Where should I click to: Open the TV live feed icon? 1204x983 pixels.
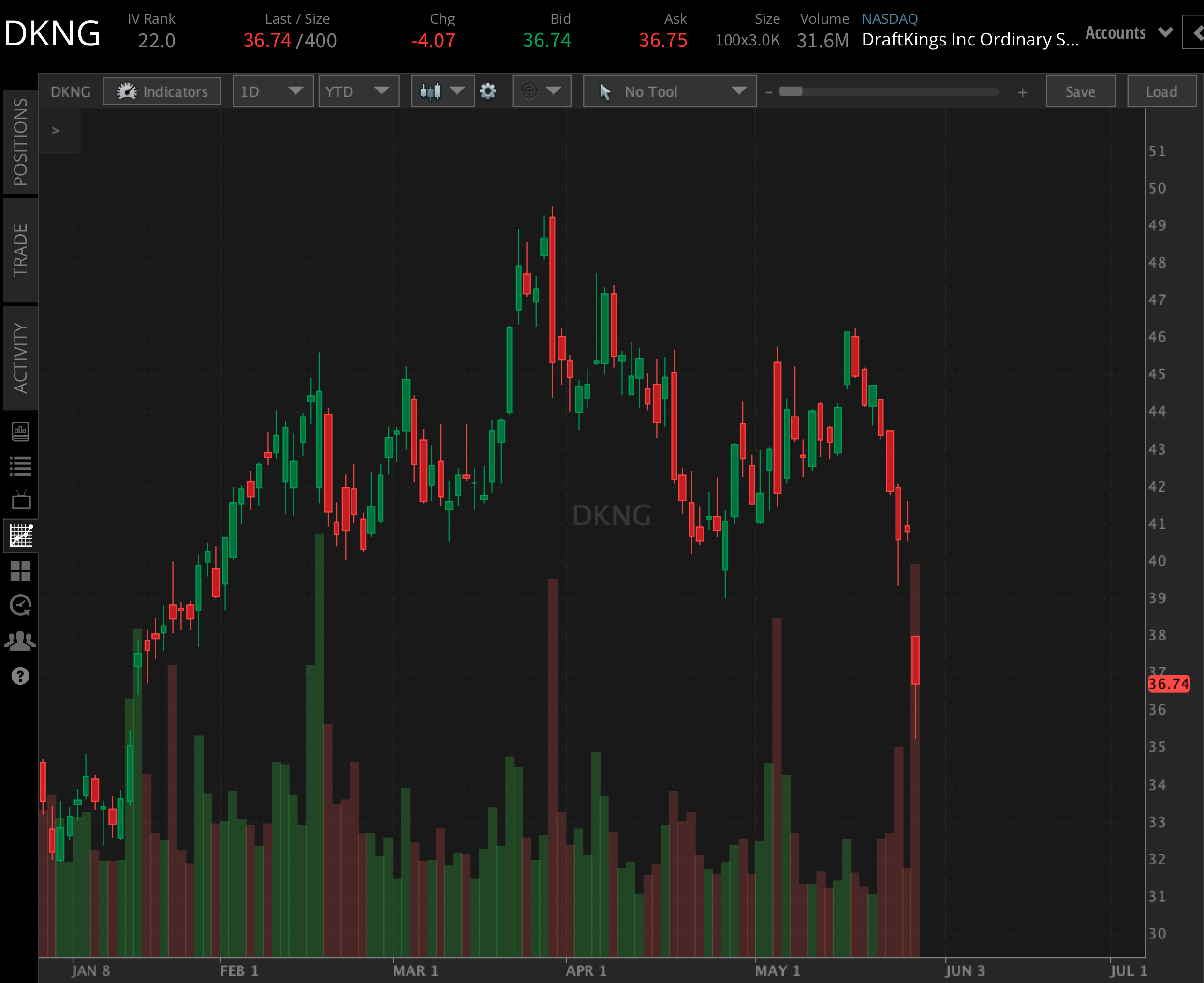21,500
